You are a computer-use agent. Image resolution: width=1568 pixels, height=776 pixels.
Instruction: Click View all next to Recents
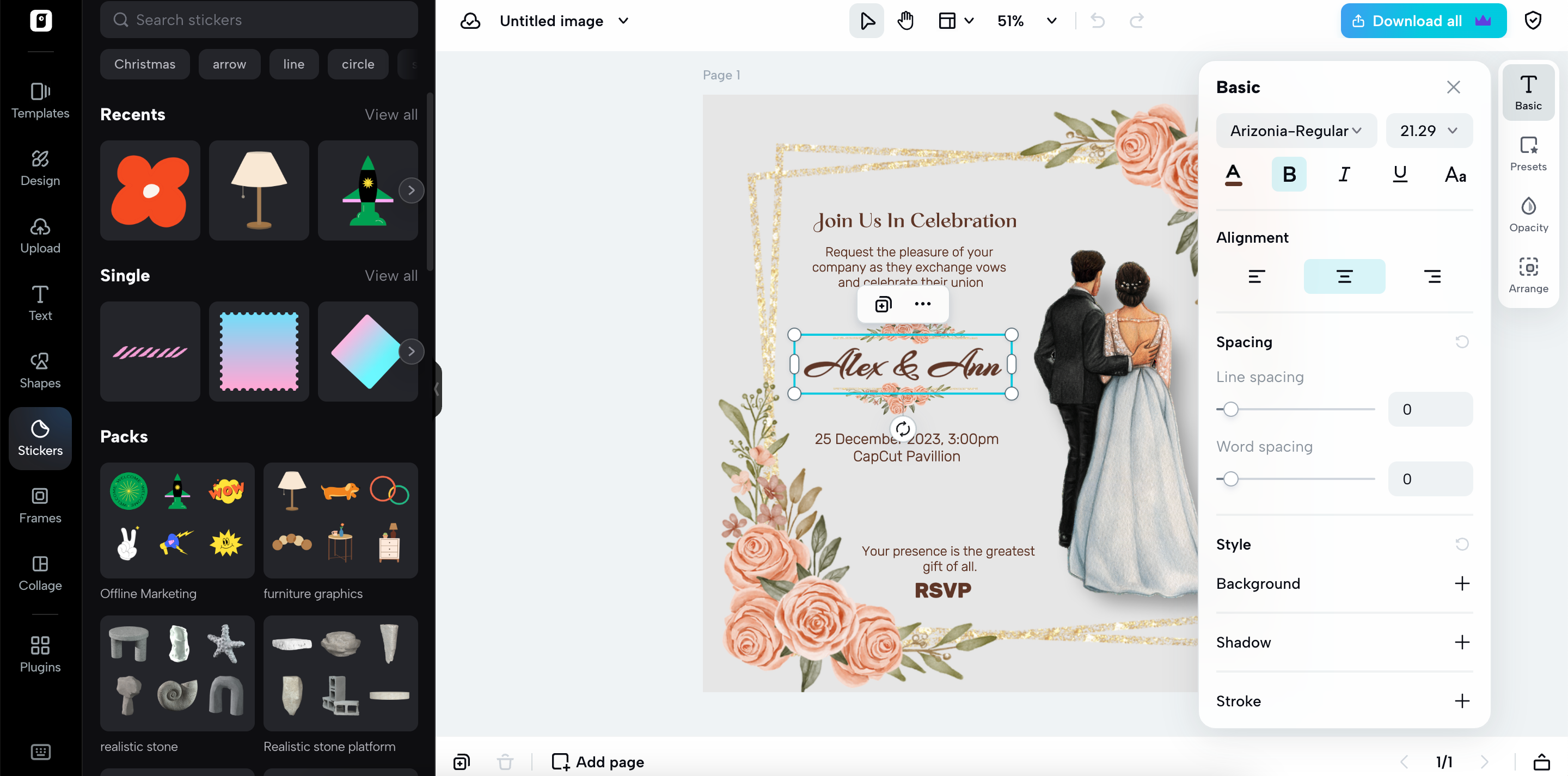click(x=391, y=114)
